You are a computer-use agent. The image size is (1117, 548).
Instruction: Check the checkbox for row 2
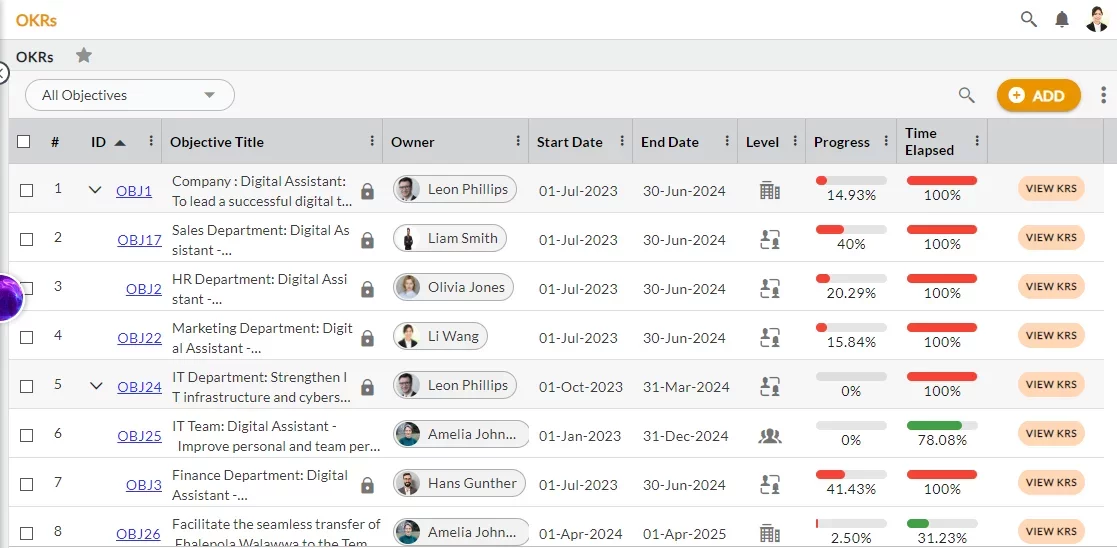pos(27,239)
